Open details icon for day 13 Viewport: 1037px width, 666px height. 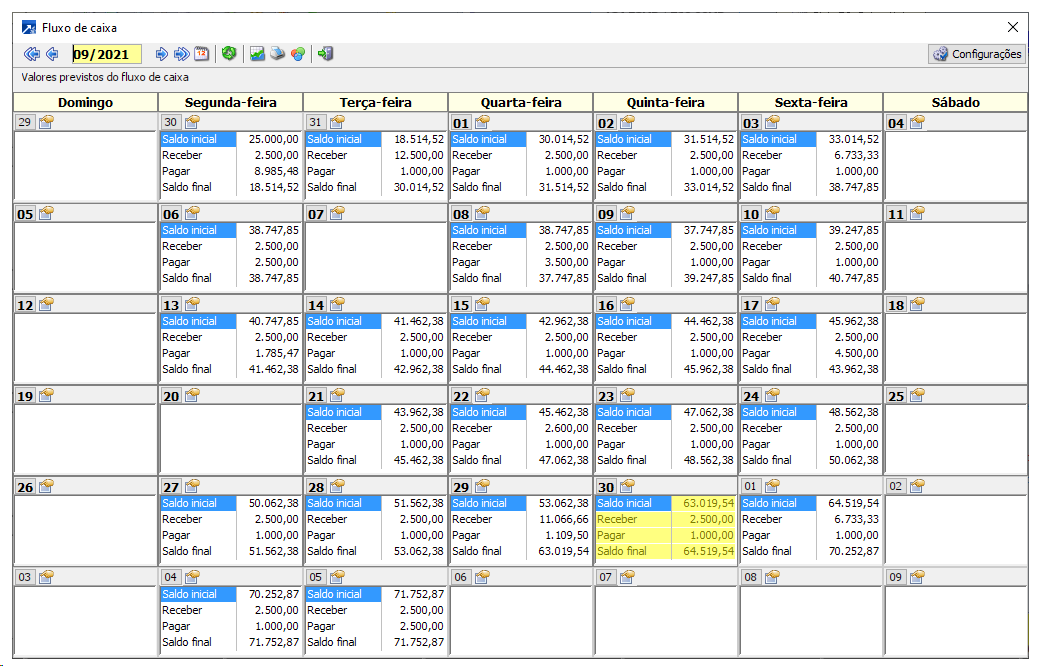click(x=193, y=304)
